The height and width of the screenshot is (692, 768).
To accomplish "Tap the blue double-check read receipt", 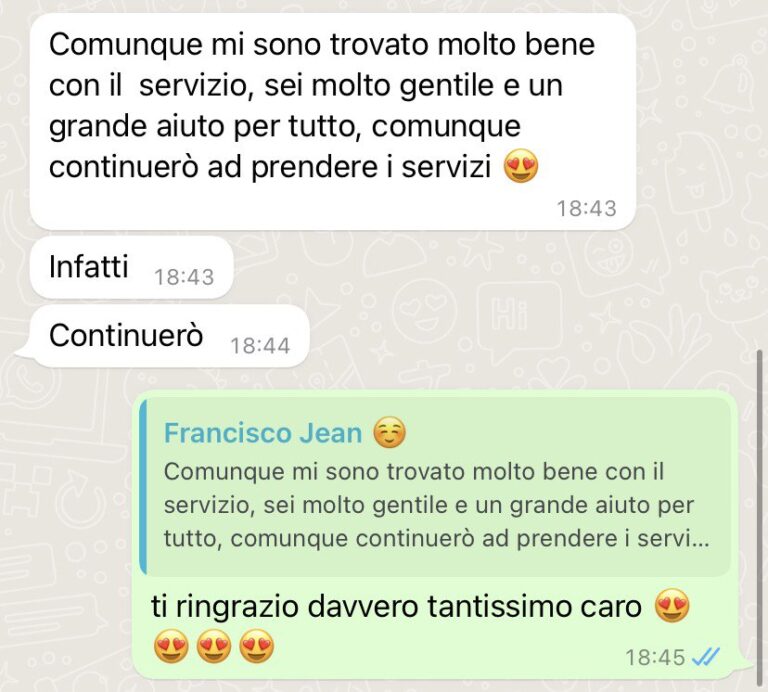I will pos(706,656).
